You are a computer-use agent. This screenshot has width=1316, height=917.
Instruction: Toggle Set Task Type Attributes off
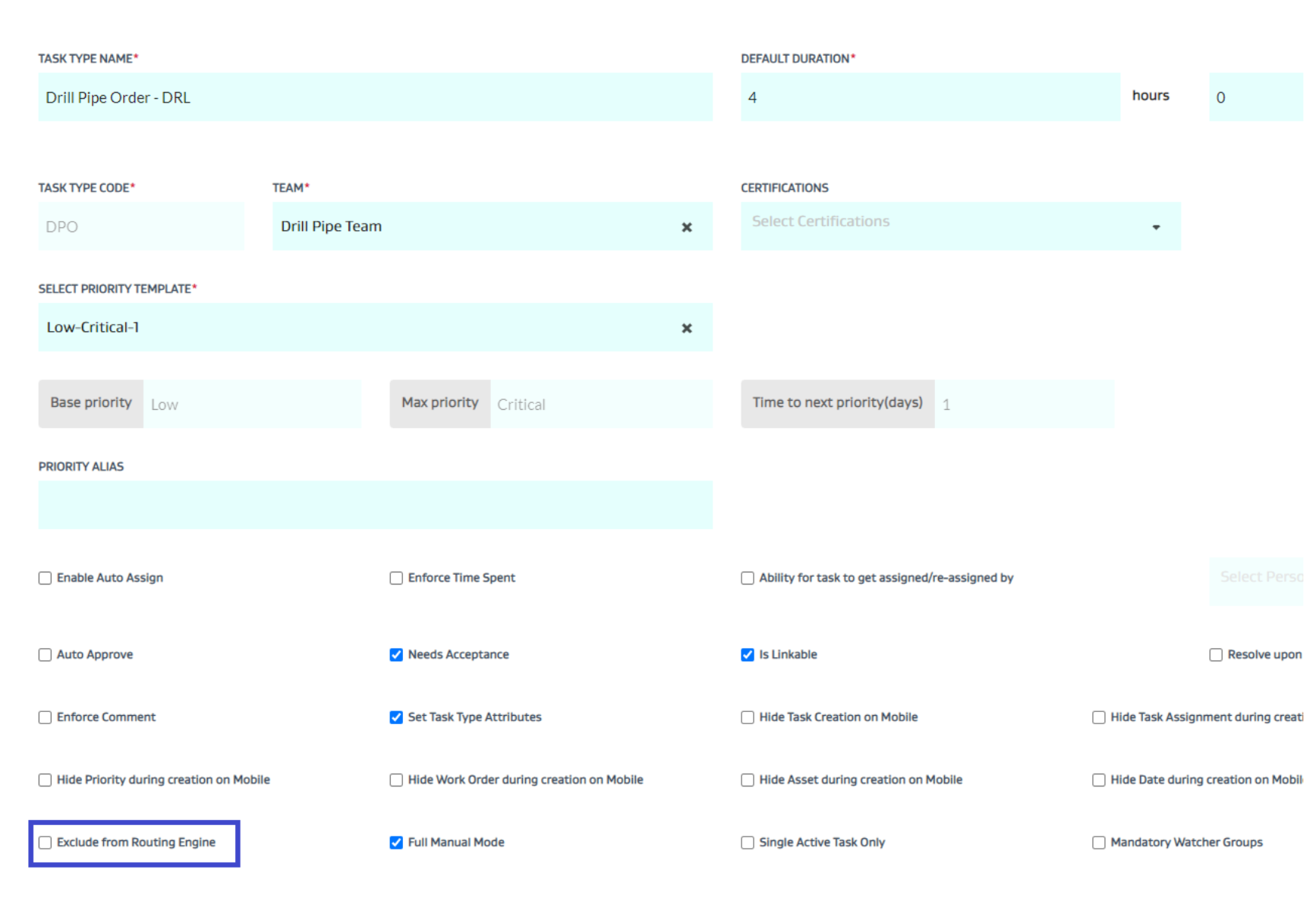pos(396,717)
